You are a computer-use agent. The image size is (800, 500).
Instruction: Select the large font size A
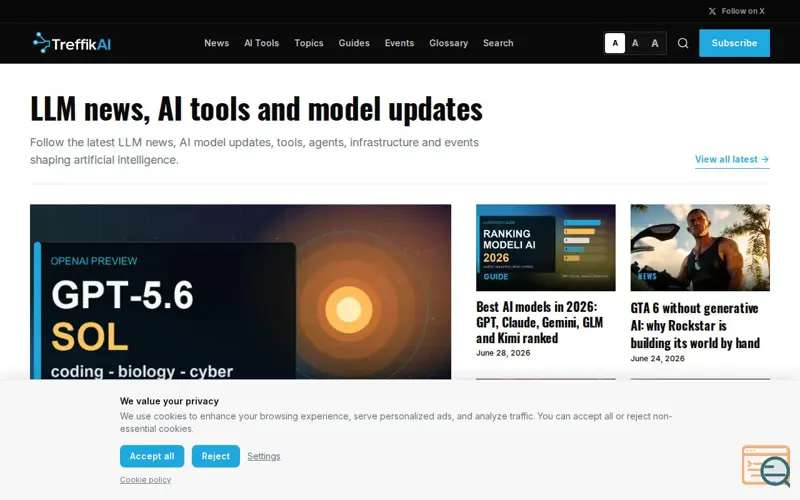click(655, 43)
